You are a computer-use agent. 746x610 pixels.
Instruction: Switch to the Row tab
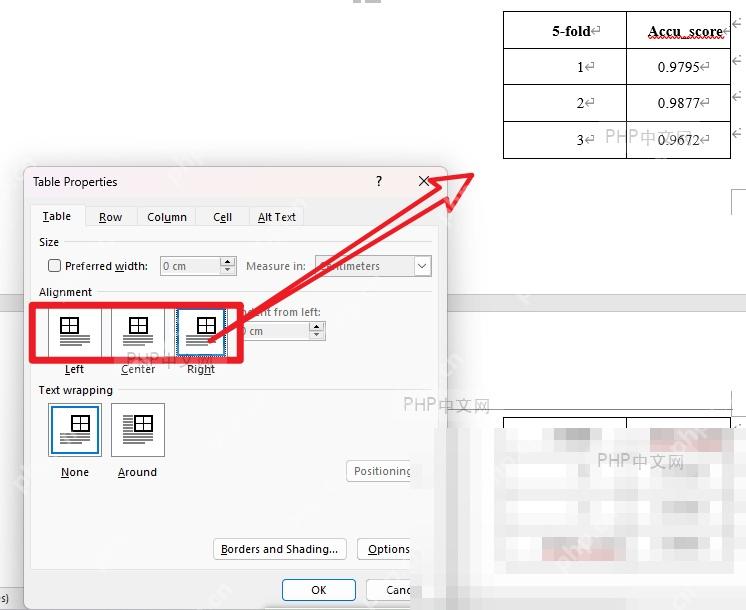[x=111, y=217]
